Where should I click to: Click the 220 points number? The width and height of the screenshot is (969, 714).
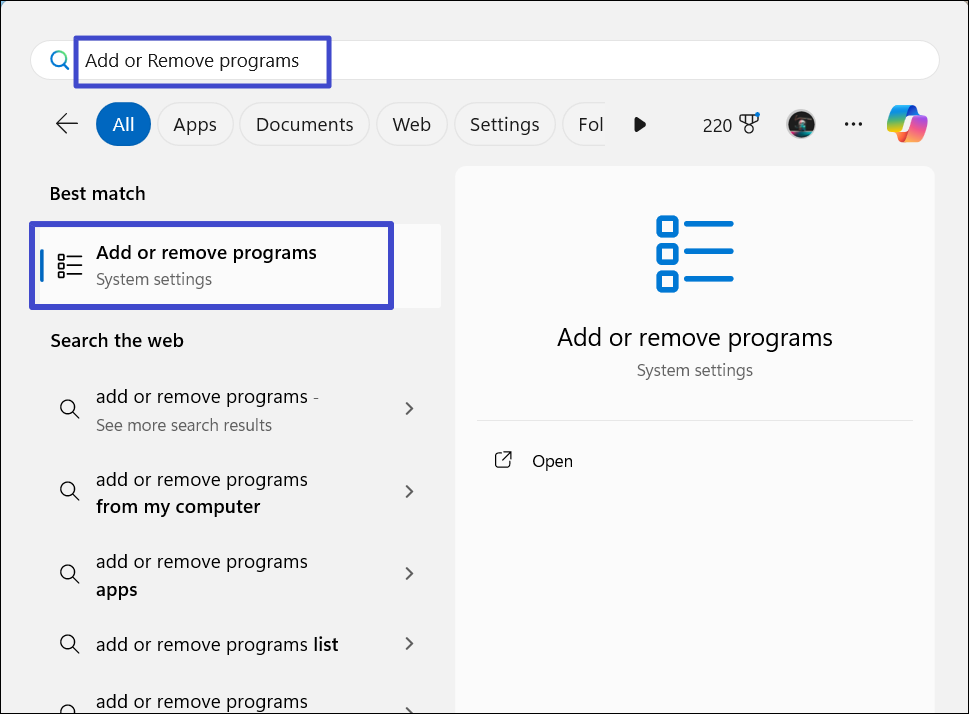point(717,125)
